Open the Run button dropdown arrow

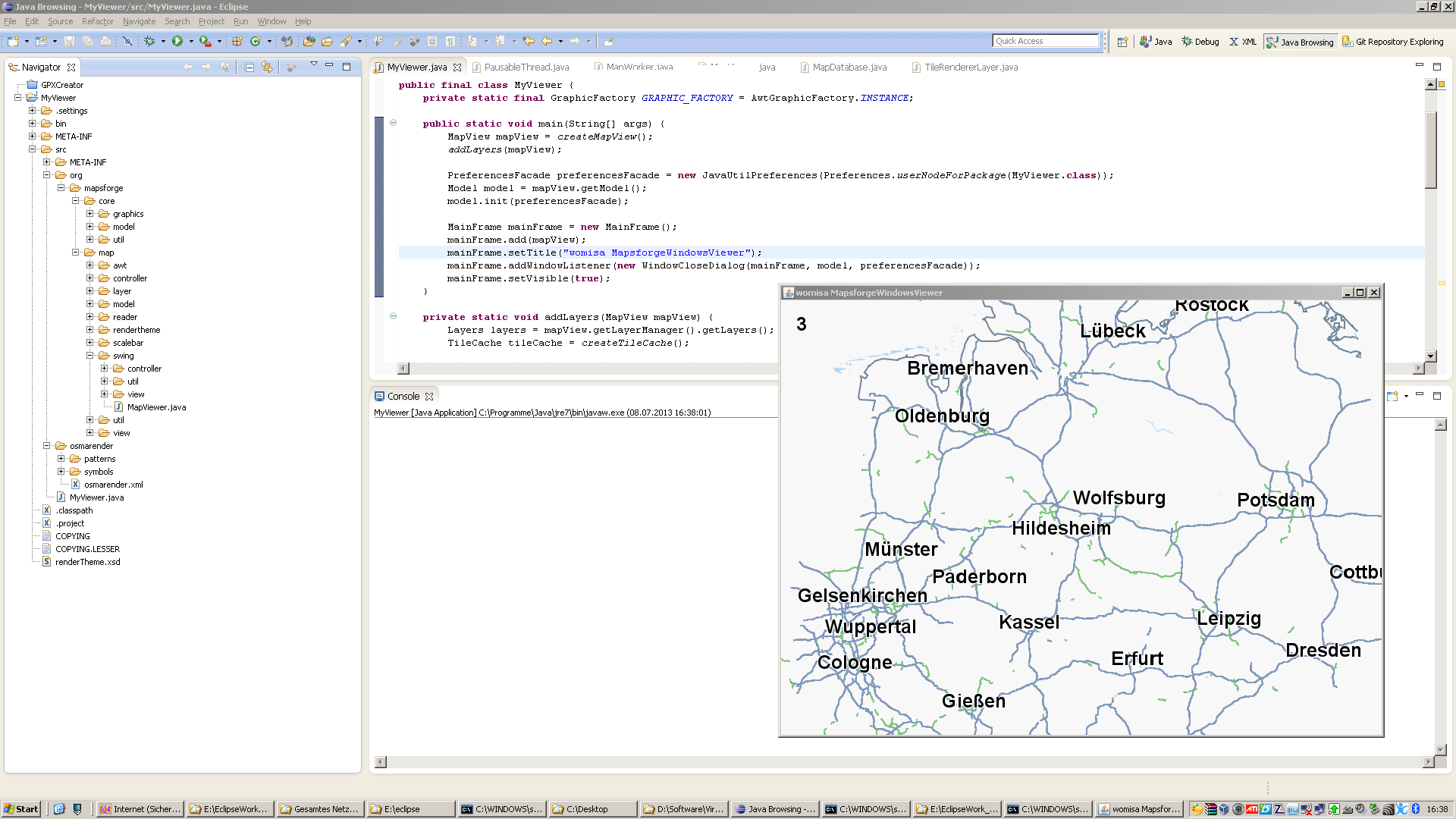pyautogui.click(x=191, y=41)
